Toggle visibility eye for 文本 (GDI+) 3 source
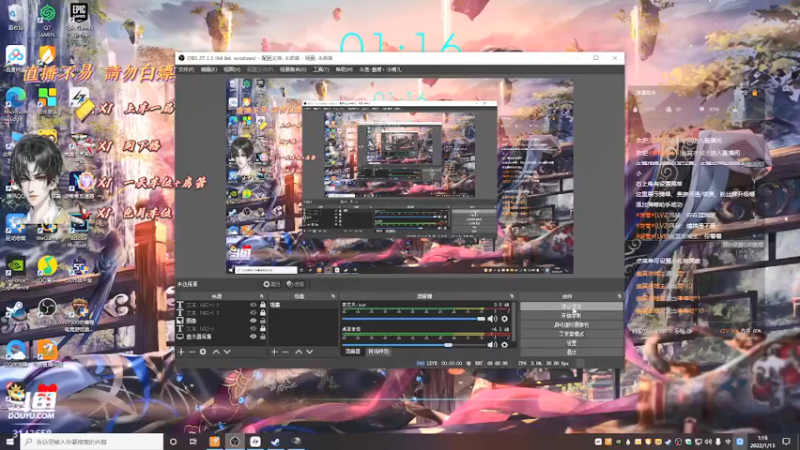The height and width of the screenshot is (450, 800). [253, 305]
